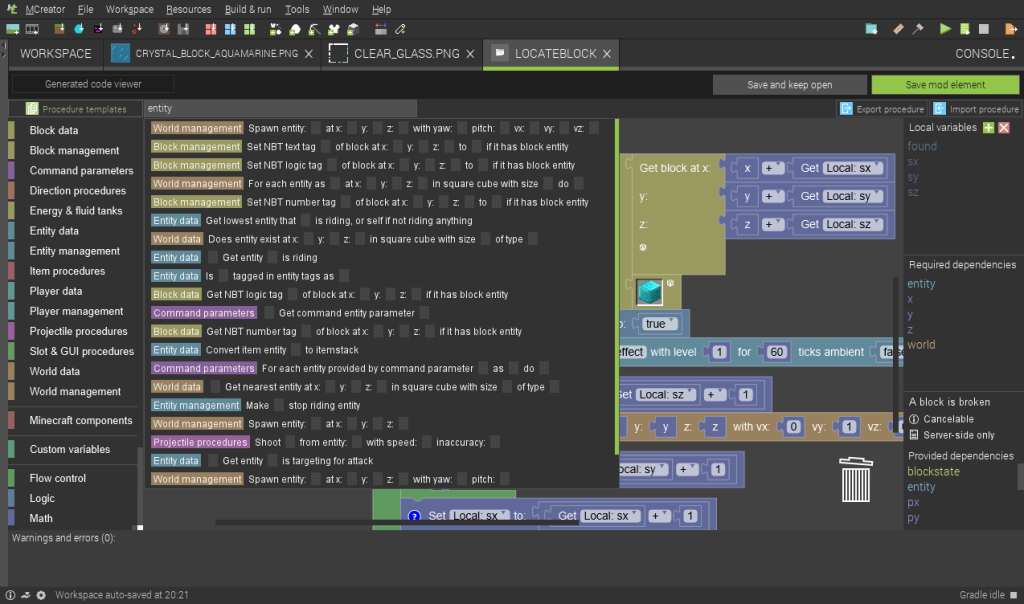Add a new local variable with plus icon
This screenshot has width=1024, height=604.
[x=988, y=128]
